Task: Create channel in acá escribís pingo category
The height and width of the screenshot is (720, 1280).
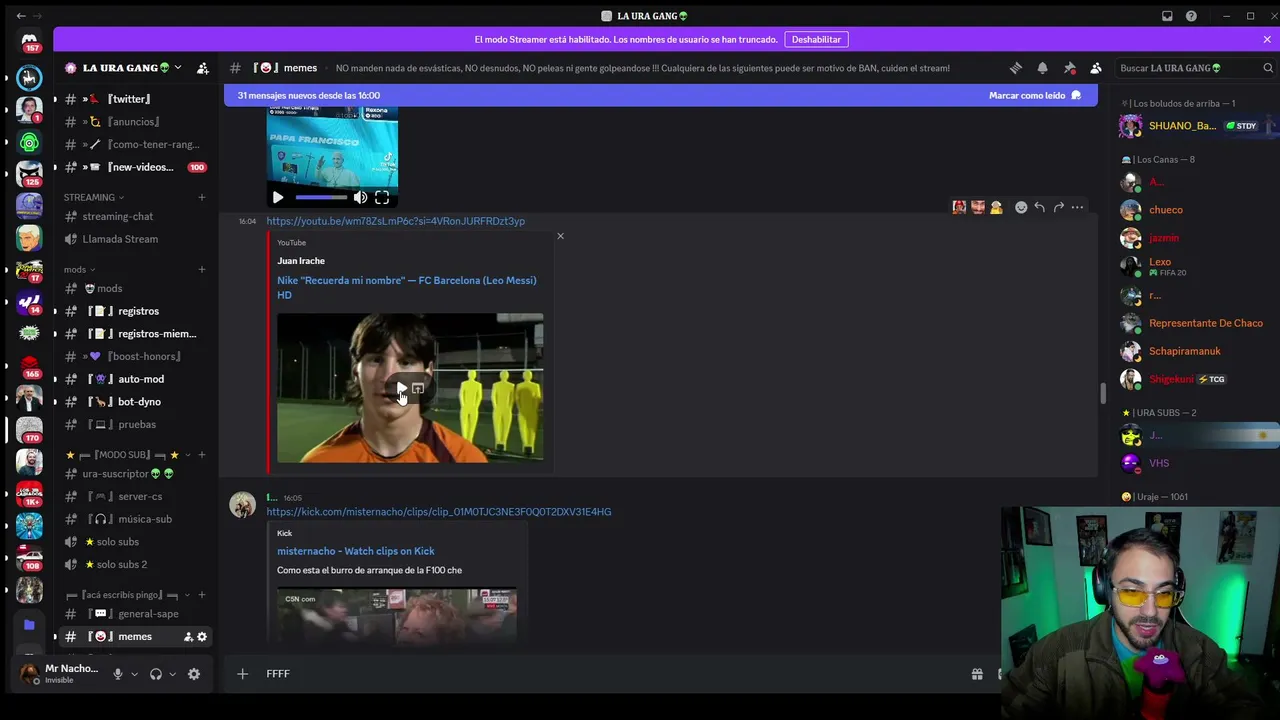Action: pyautogui.click(x=202, y=595)
